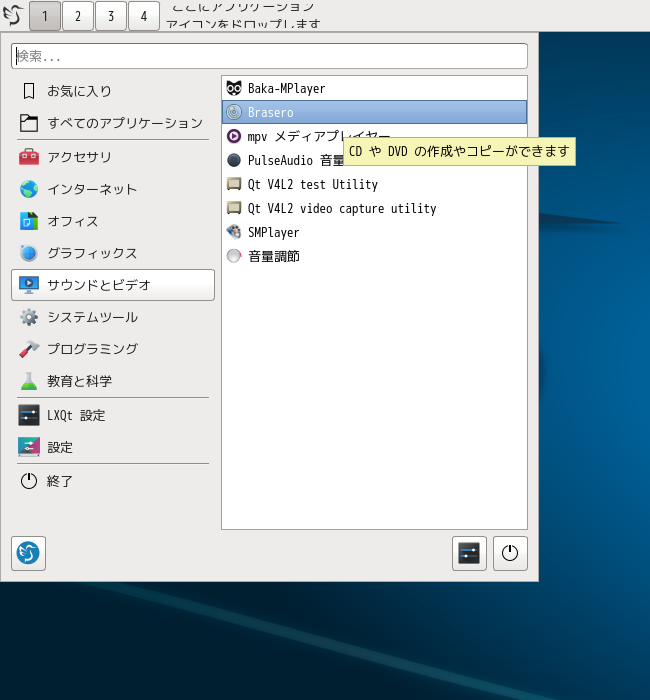The height and width of the screenshot is (700, 650).
Task: Open the 教育と科学 category
Action: pyautogui.click(x=112, y=381)
